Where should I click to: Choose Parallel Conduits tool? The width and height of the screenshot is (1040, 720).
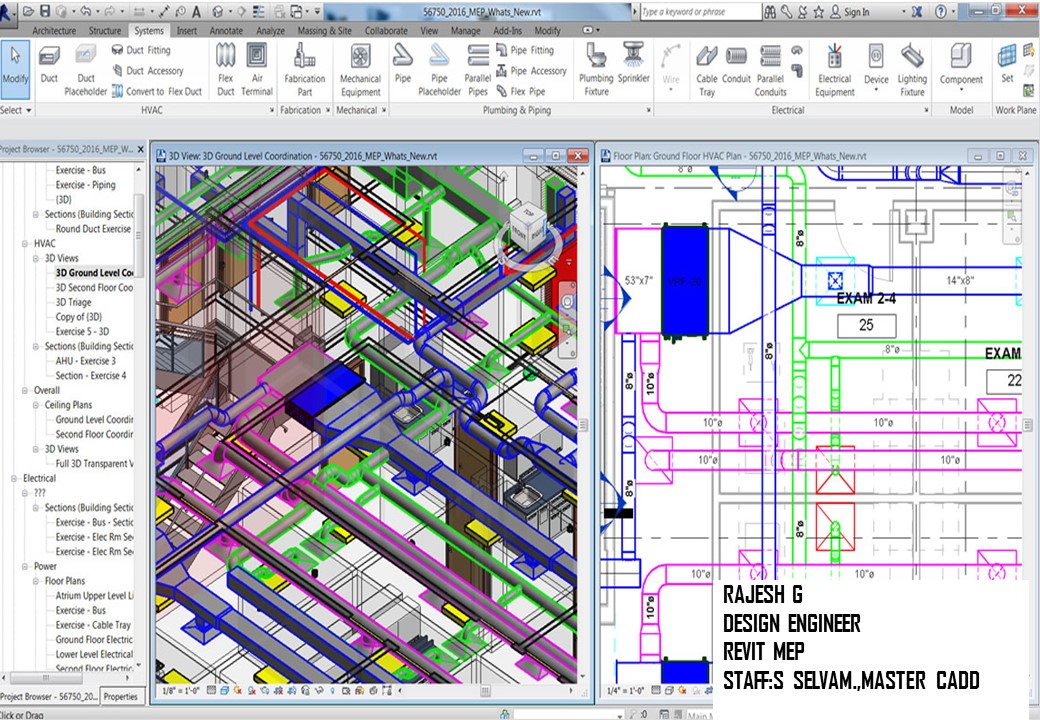(770, 70)
